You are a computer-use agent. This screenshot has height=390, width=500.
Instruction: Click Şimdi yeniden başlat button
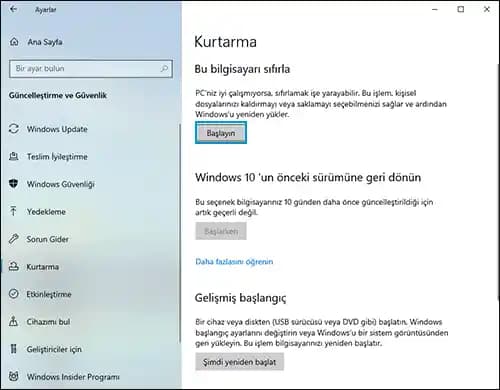point(239,362)
